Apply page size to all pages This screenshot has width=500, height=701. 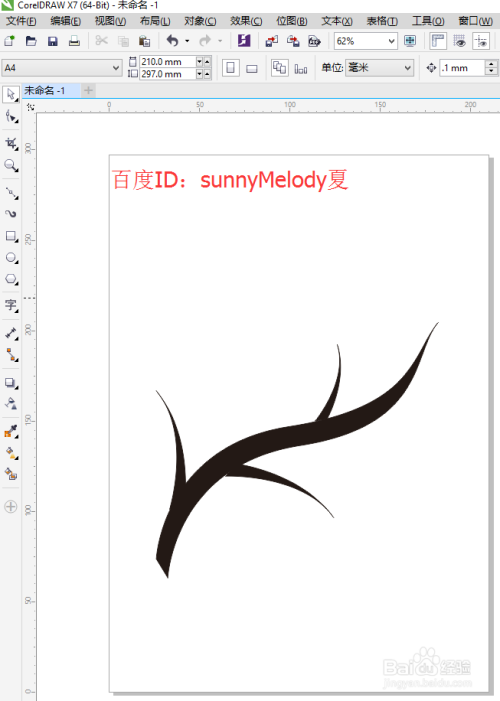tap(280, 68)
